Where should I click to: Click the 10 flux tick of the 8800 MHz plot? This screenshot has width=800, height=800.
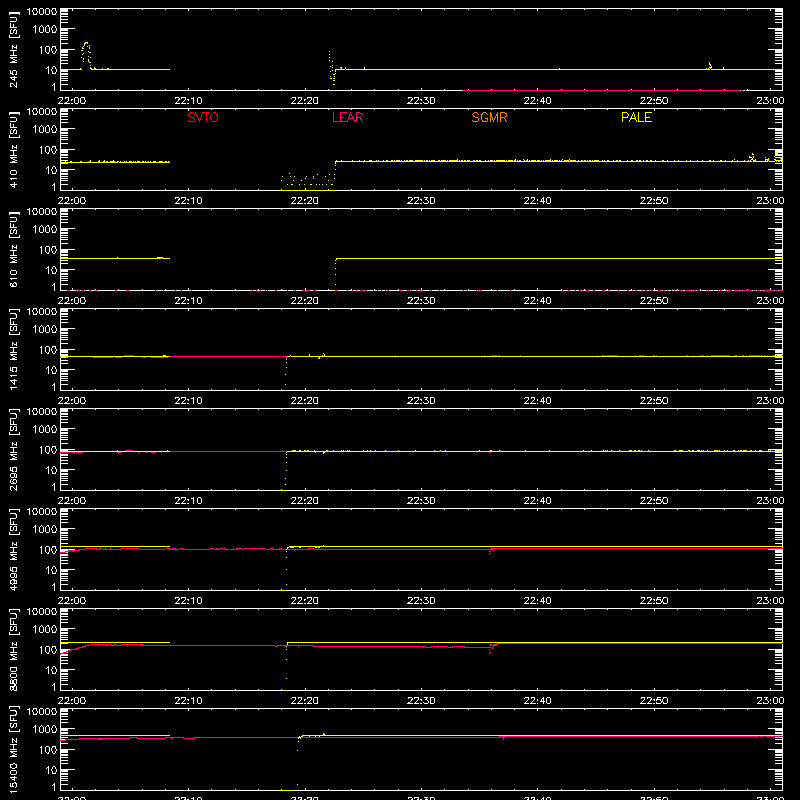(51, 670)
